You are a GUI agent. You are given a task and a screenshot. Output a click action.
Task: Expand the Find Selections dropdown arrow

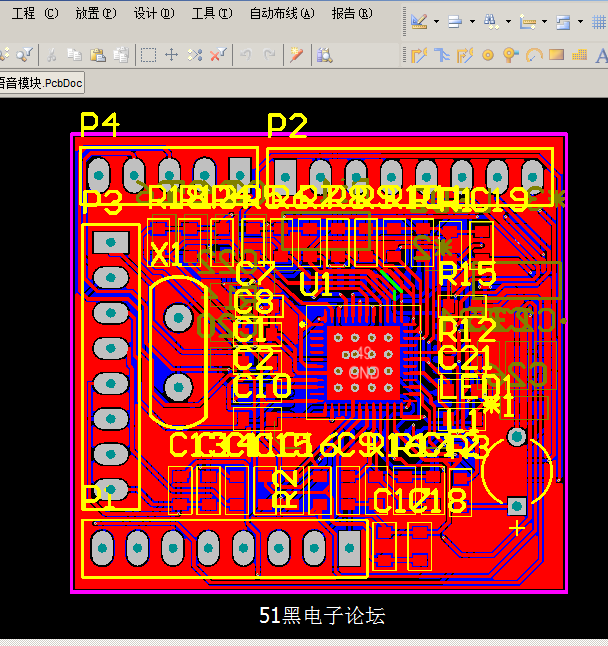click(508, 21)
